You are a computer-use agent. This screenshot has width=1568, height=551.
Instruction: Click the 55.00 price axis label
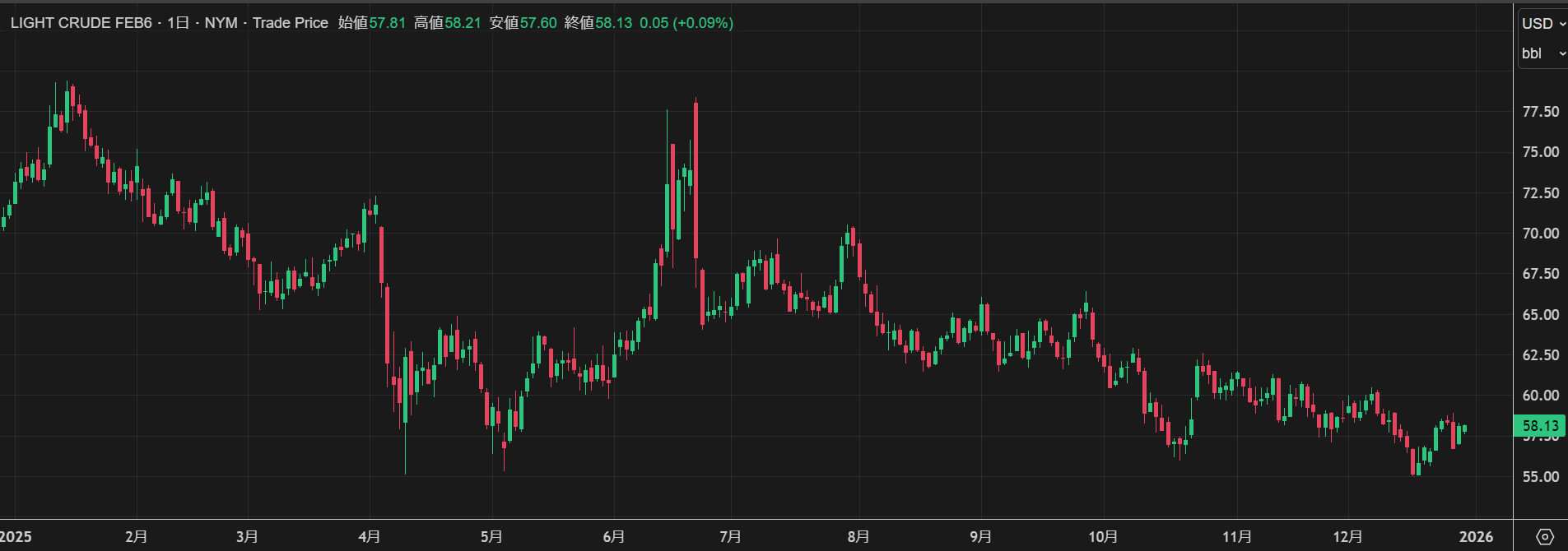pyautogui.click(x=1540, y=477)
